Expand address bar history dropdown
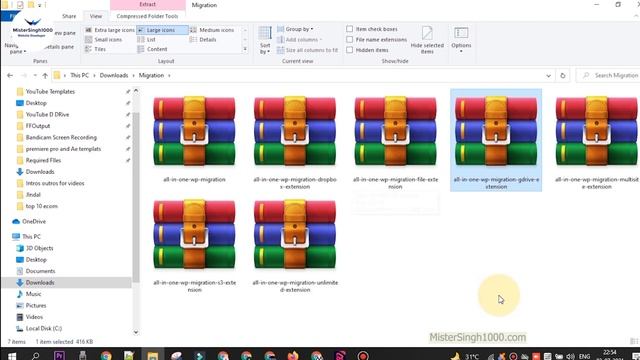The height and width of the screenshot is (360, 640). point(548,76)
